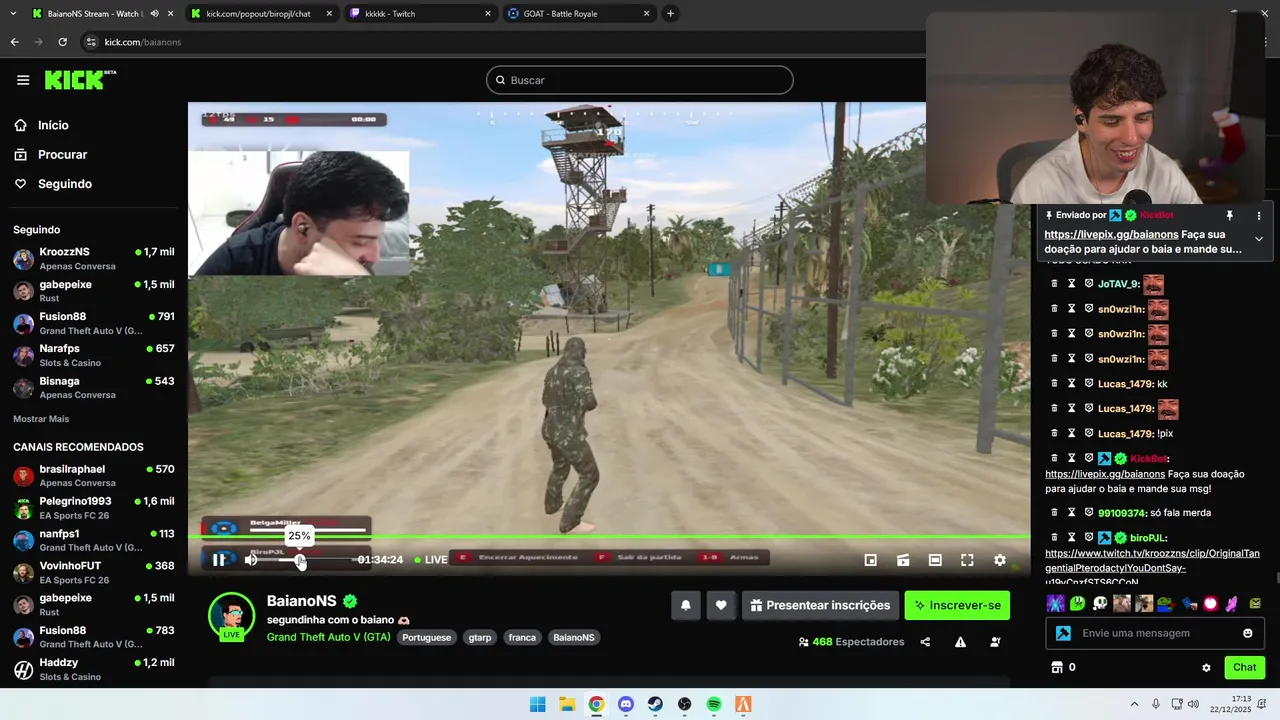This screenshot has height=720, width=1280.
Task: Click the Buscar search field
Action: tap(640, 80)
